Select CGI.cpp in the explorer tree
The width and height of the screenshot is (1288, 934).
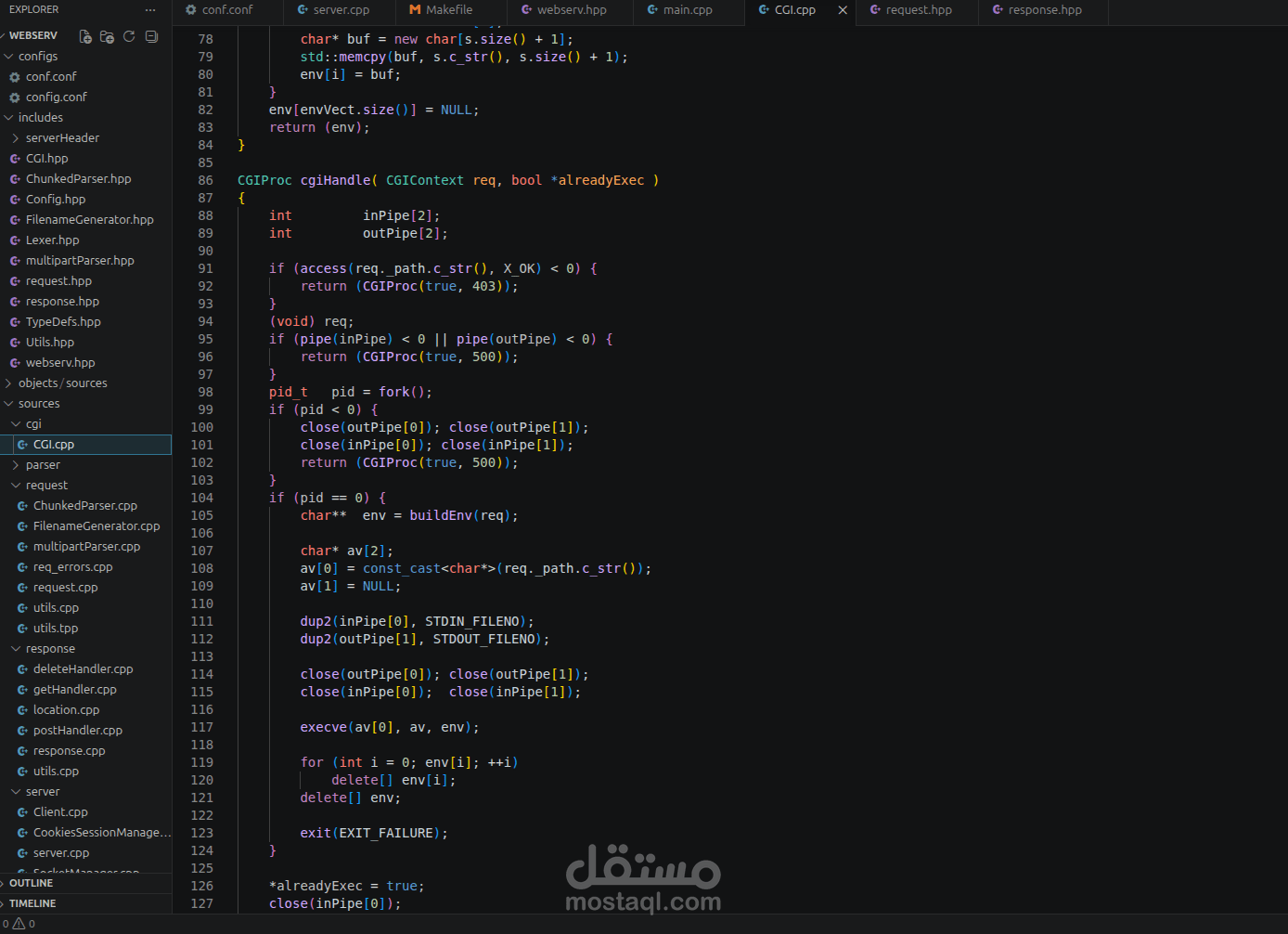coord(54,445)
